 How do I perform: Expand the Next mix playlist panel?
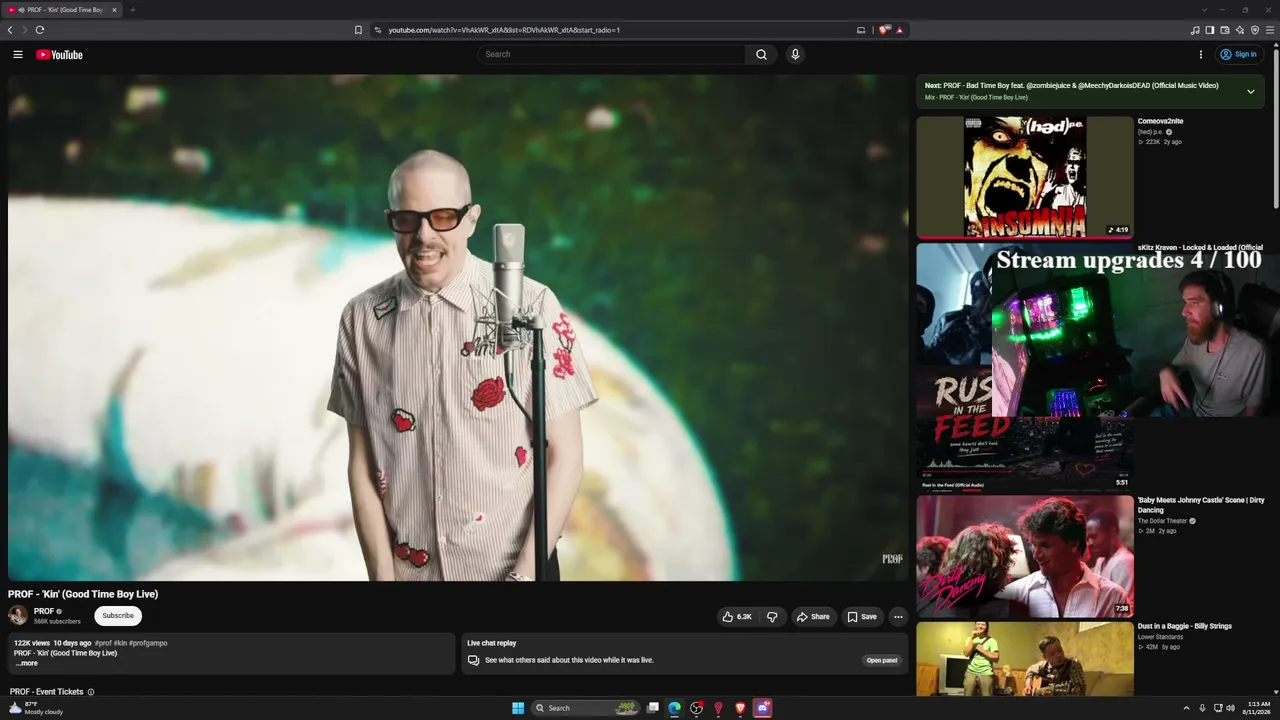click(1250, 92)
